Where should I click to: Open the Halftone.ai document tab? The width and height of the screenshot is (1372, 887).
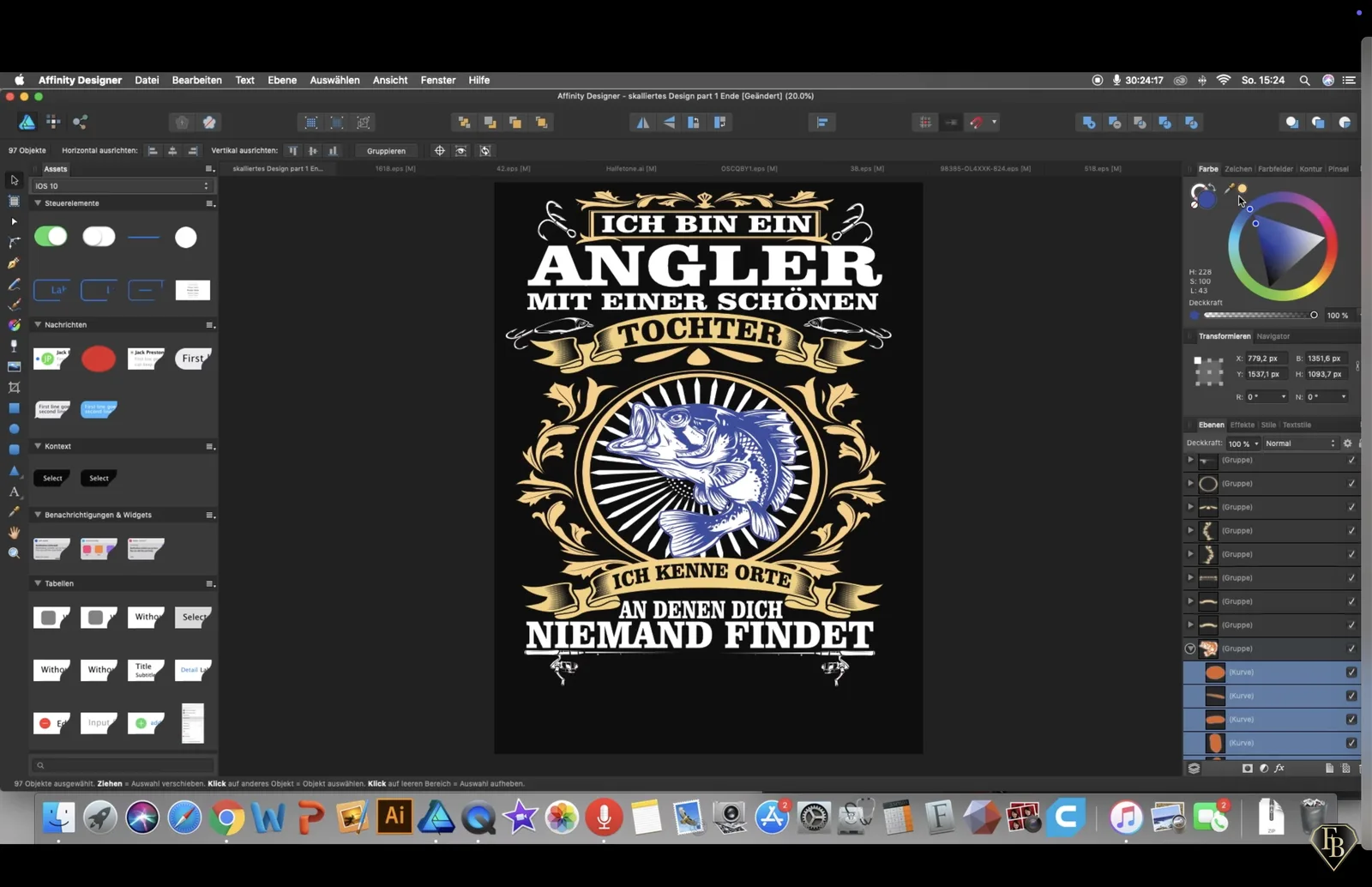pyautogui.click(x=631, y=169)
